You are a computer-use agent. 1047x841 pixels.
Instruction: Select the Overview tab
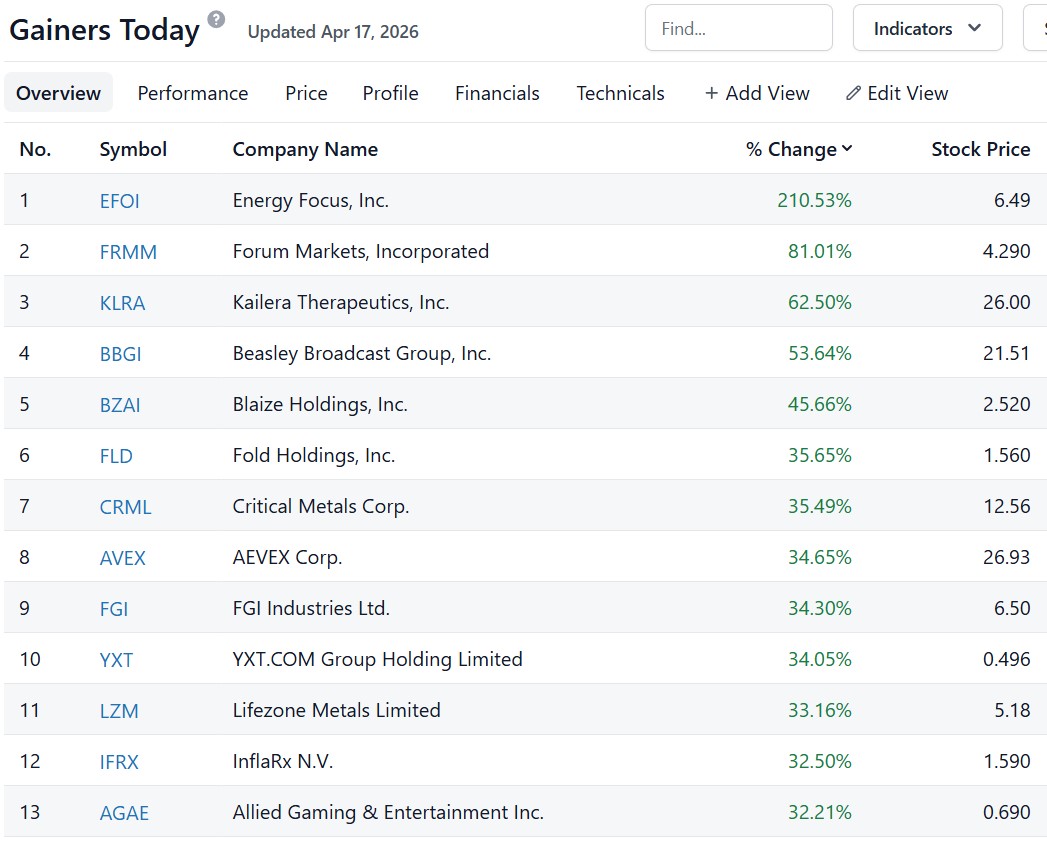[58, 93]
